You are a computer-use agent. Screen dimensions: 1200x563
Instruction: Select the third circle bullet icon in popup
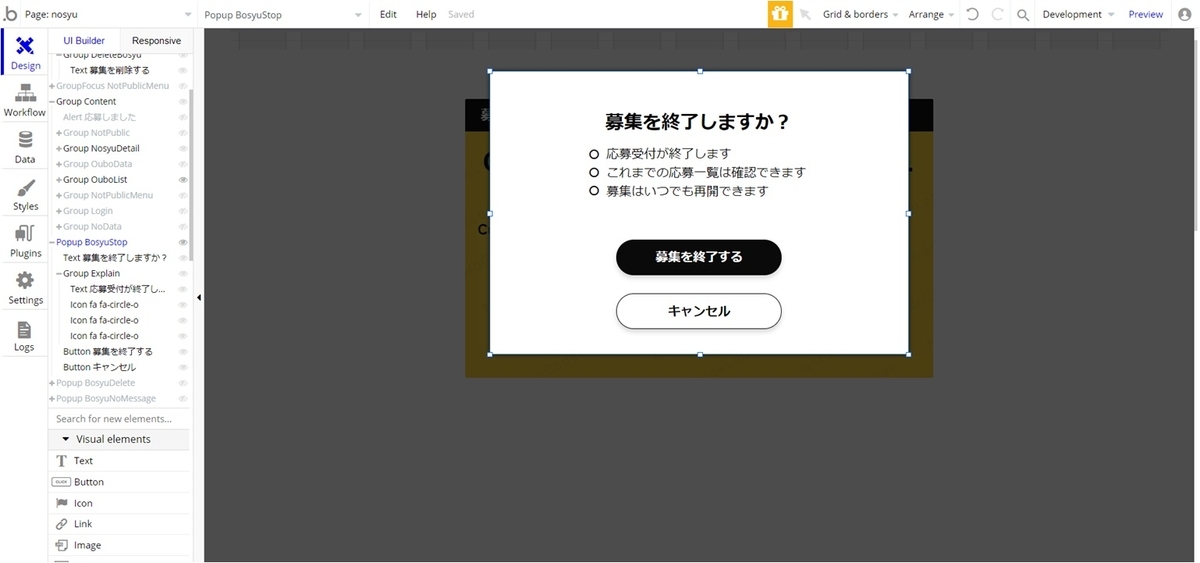594,190
